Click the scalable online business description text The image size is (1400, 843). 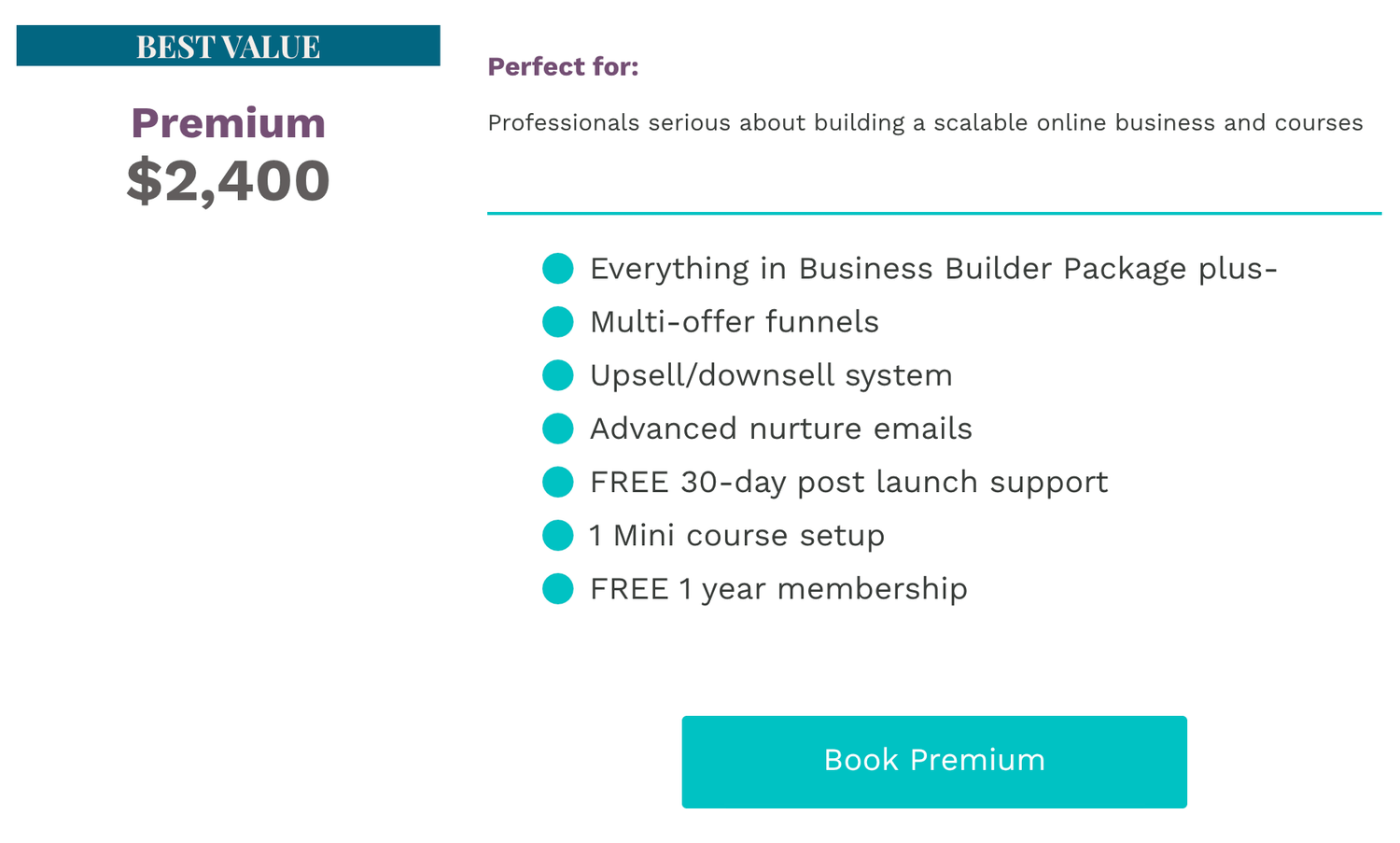pyautogui.click(x=924, y=123)
